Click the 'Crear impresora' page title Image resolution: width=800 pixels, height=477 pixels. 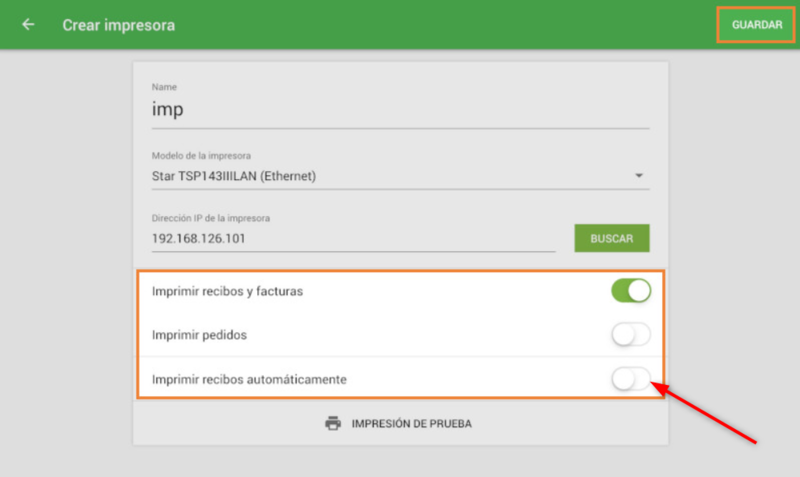118,25
